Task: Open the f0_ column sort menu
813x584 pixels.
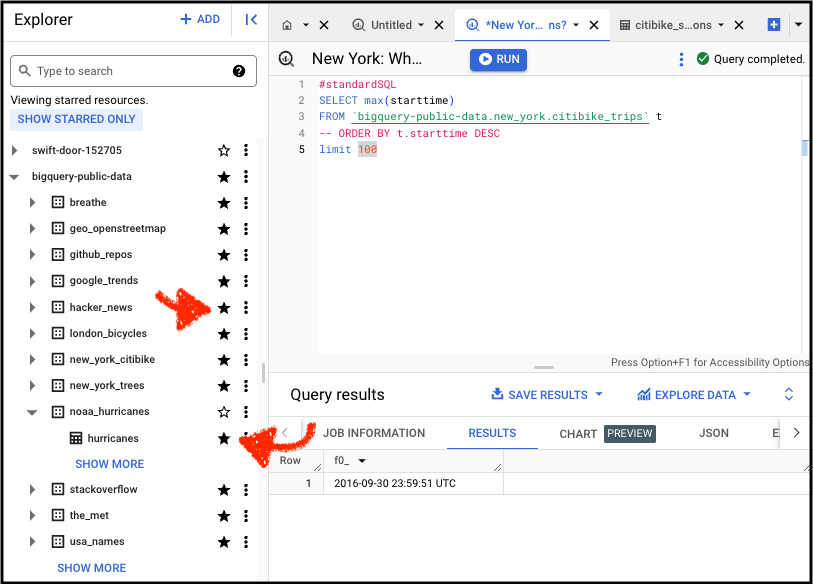Action: (x=362, y=461)
